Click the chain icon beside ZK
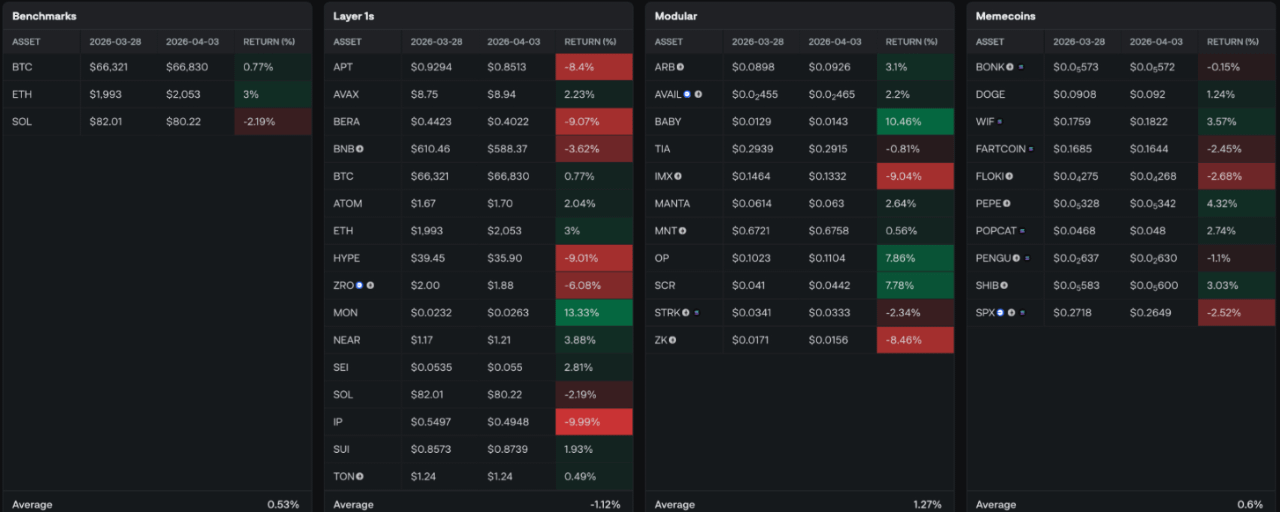Viewport: 1280px width, 512px height. (672, 340)
